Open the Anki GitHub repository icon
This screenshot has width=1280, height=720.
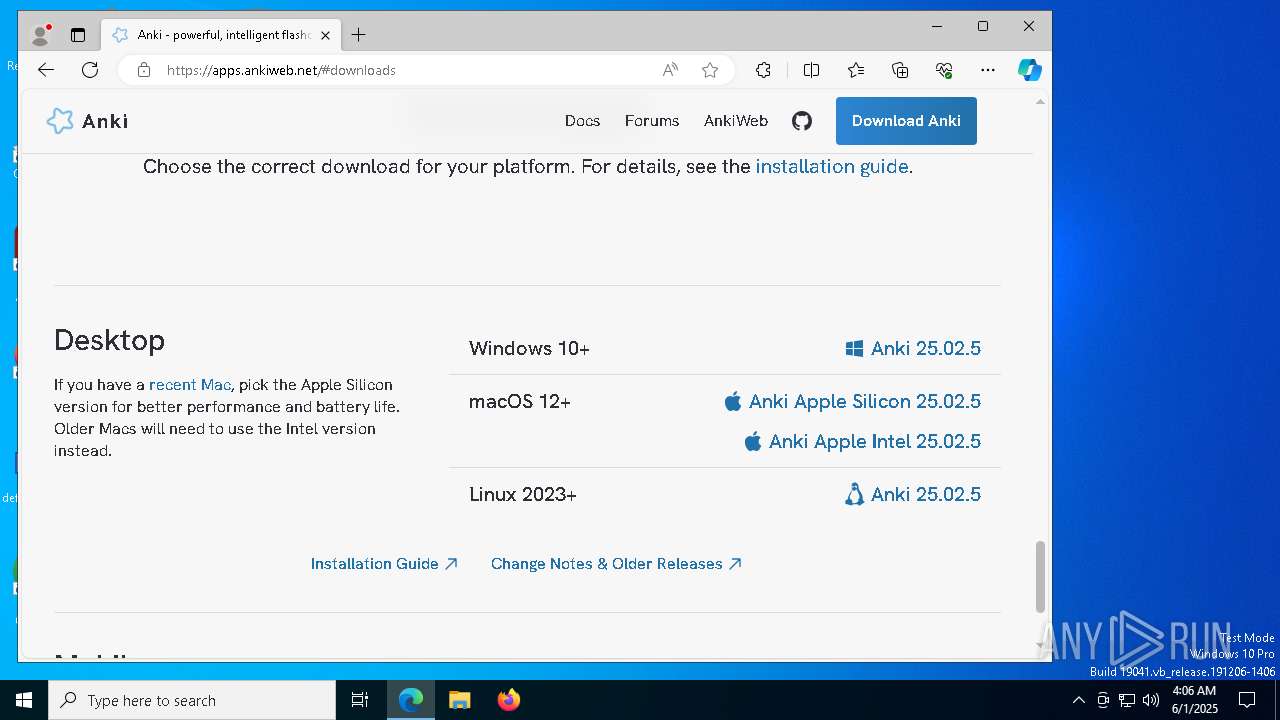802,121
